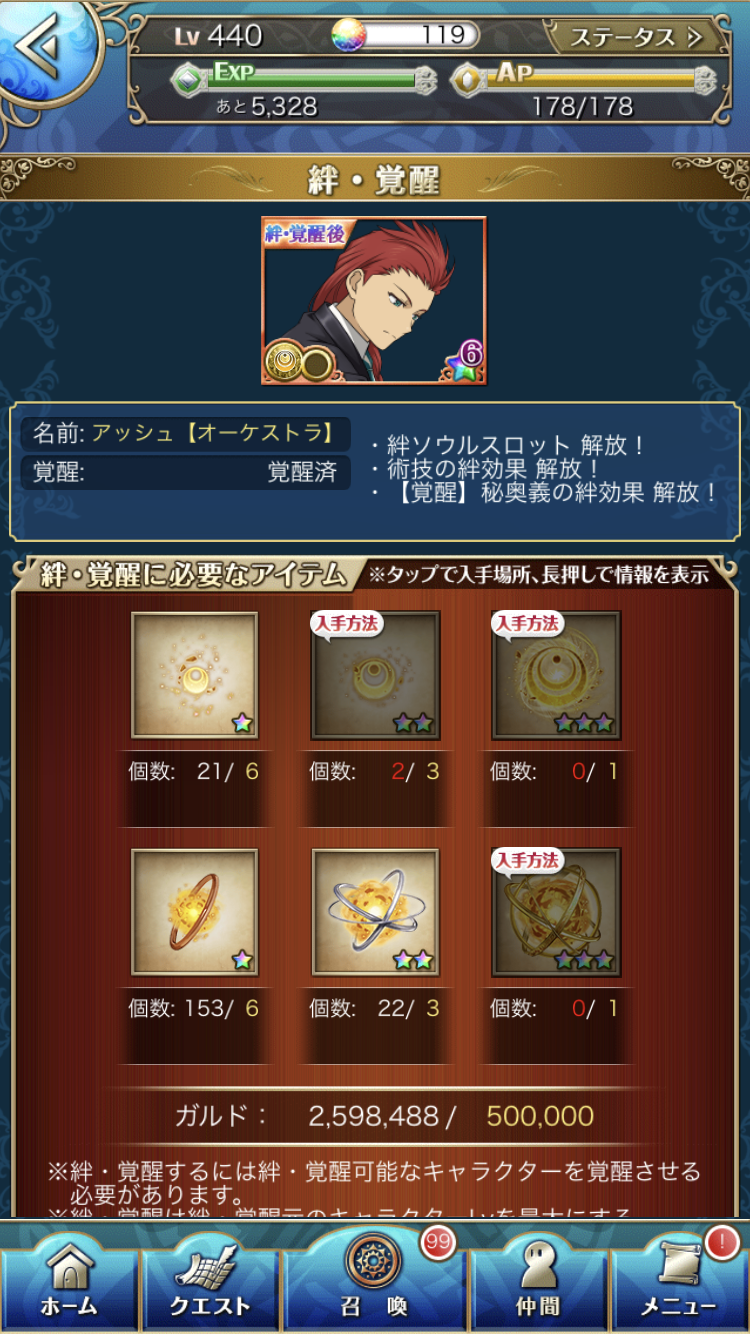Viewport: 750px width, 1334px height.
Task: Open the 召喚 summon tab
Action: [374, 1275]
